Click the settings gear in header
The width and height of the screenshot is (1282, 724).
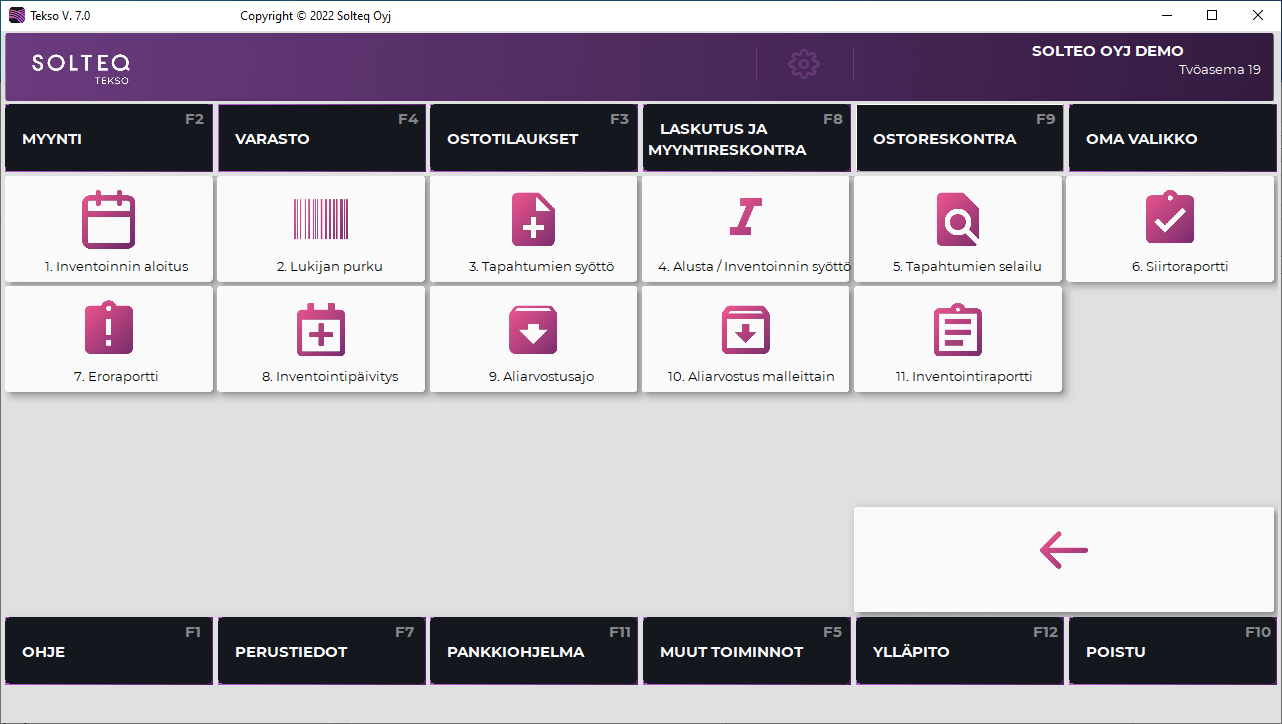click(804, 64)
